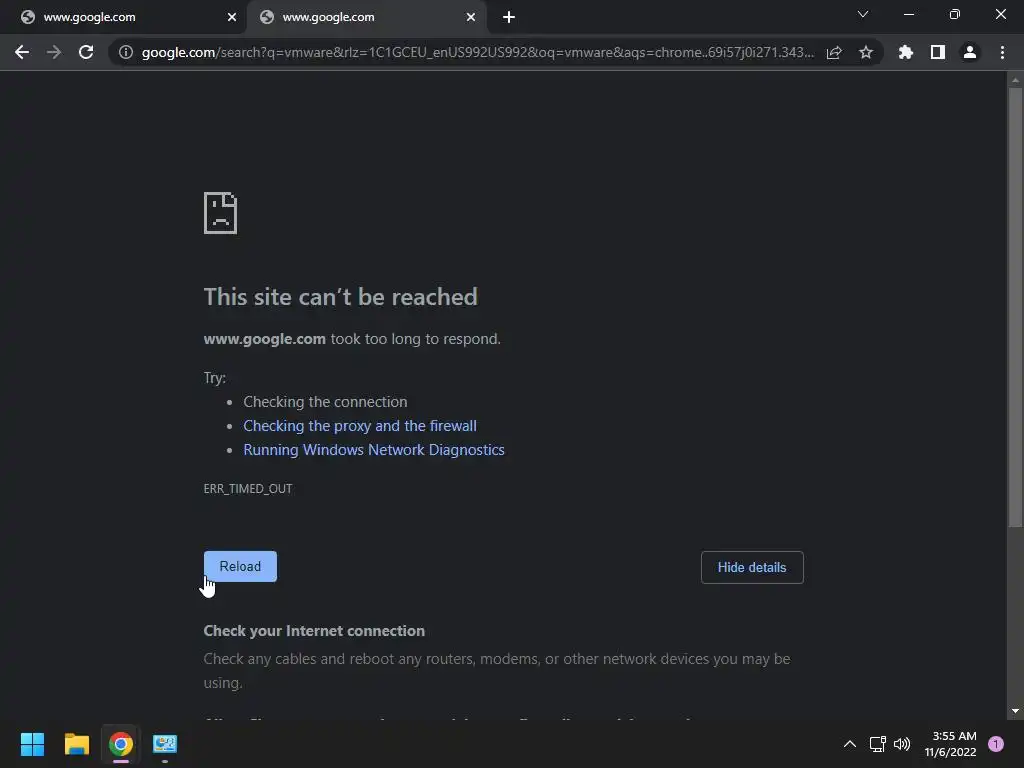This screenshot has height=768, width=1024.
Task: Show hidden system tray icons chevron
Action: 850,744
